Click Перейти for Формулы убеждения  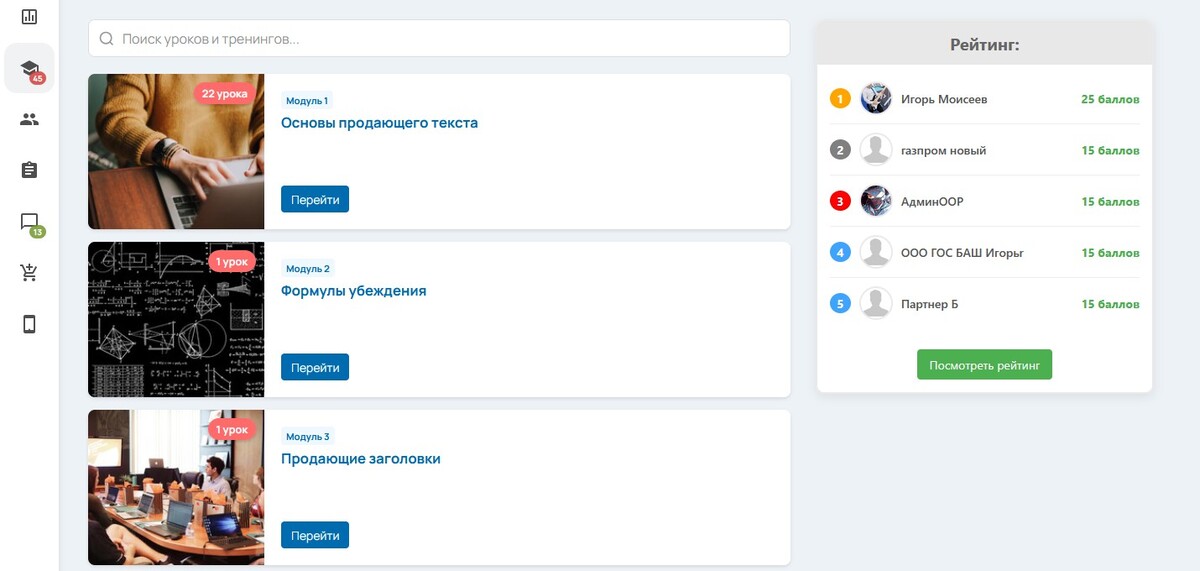(315, 367)
